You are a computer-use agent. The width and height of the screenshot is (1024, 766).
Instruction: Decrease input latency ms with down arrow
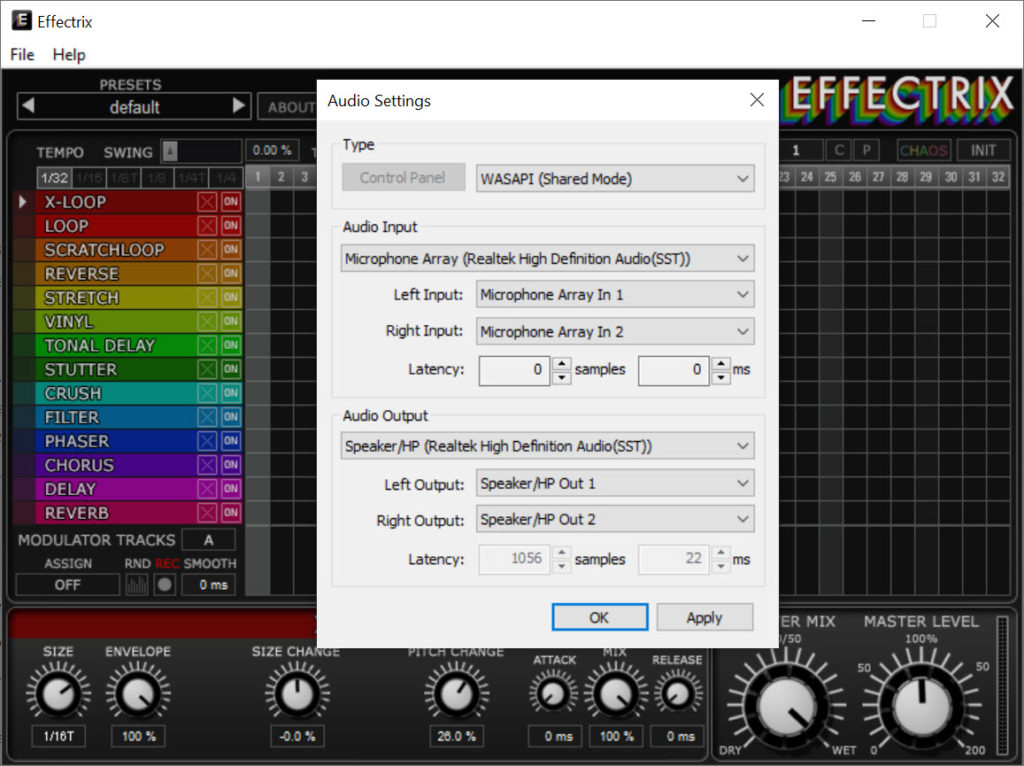[x=721, y=378]
